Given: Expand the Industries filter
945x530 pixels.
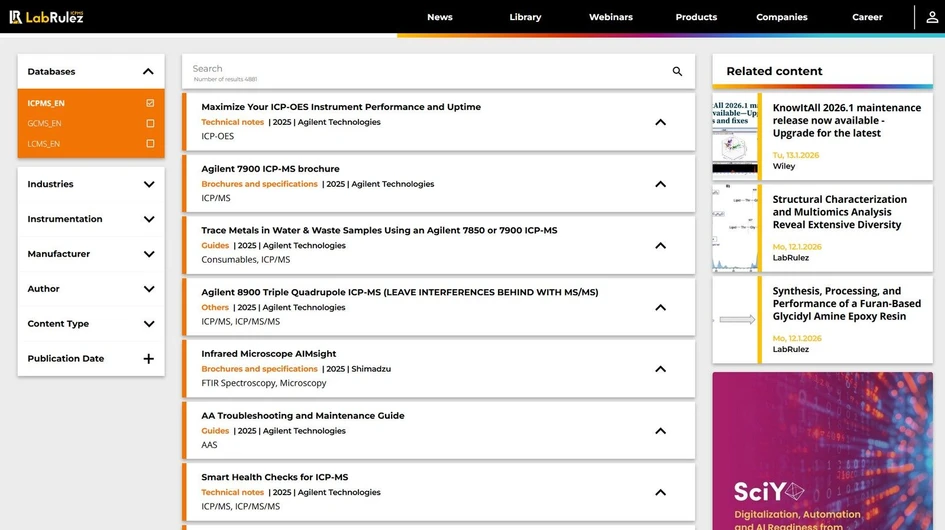Looking at the screenshot, I should tap(149, 185).
